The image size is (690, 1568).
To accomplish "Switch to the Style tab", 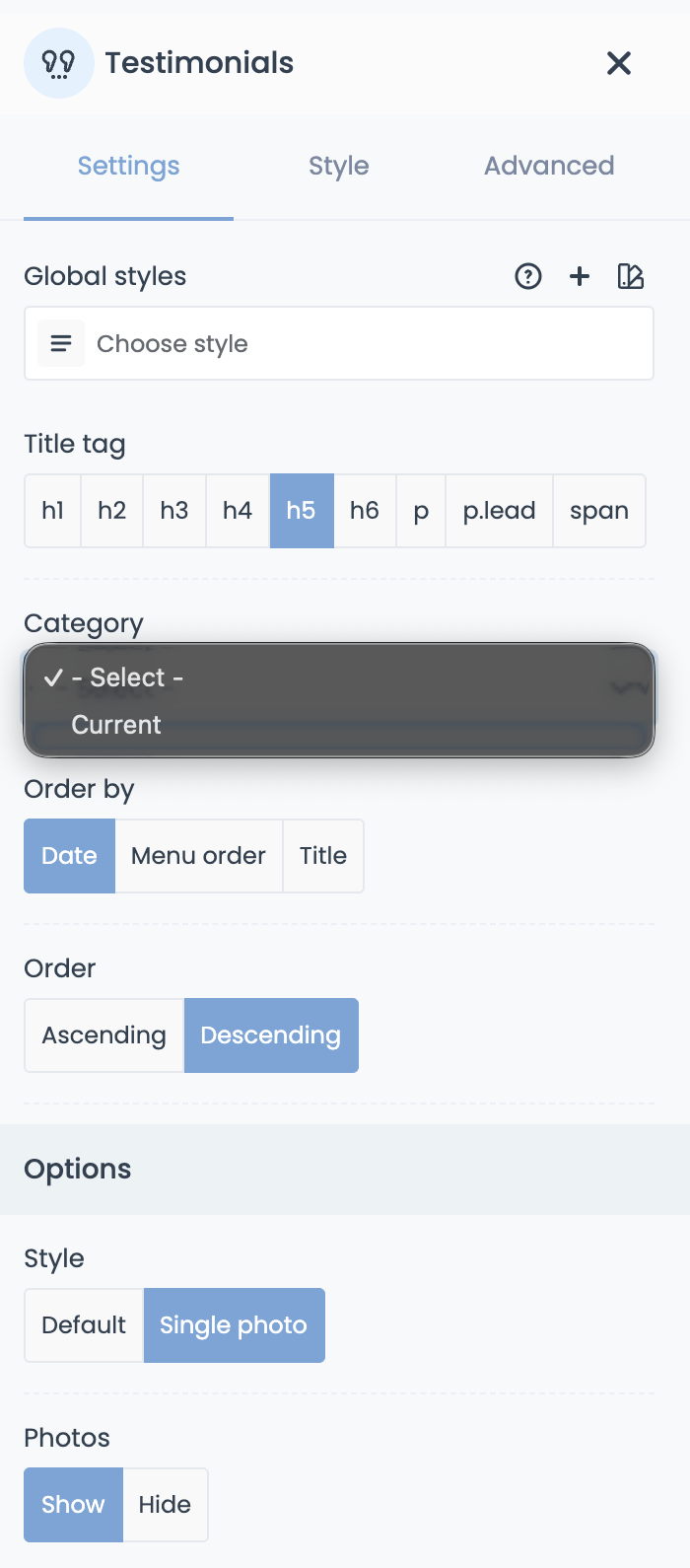I will [338, 166].
